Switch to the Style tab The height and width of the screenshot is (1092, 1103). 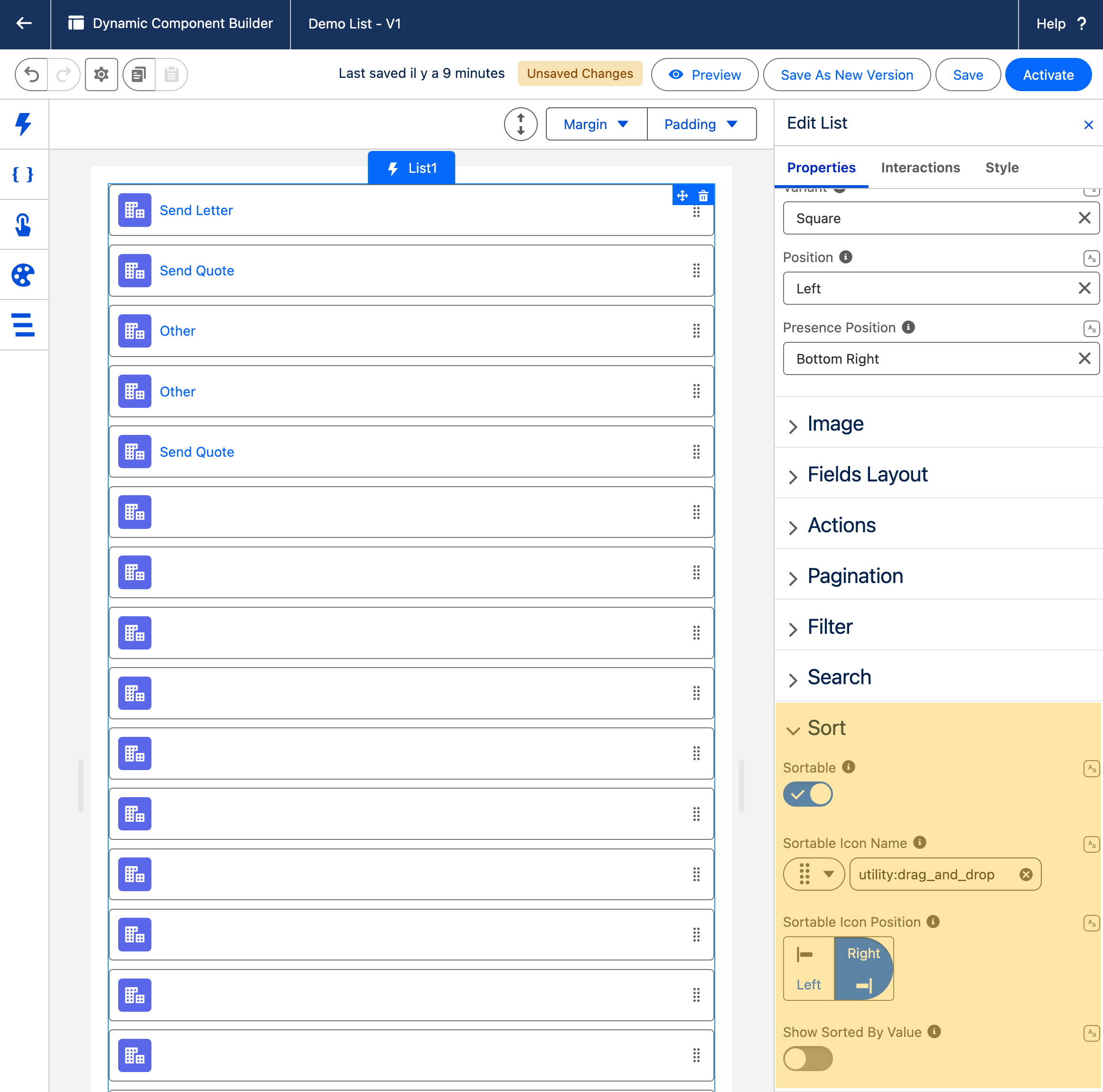pyautogui.click(x=1001, y=167)
